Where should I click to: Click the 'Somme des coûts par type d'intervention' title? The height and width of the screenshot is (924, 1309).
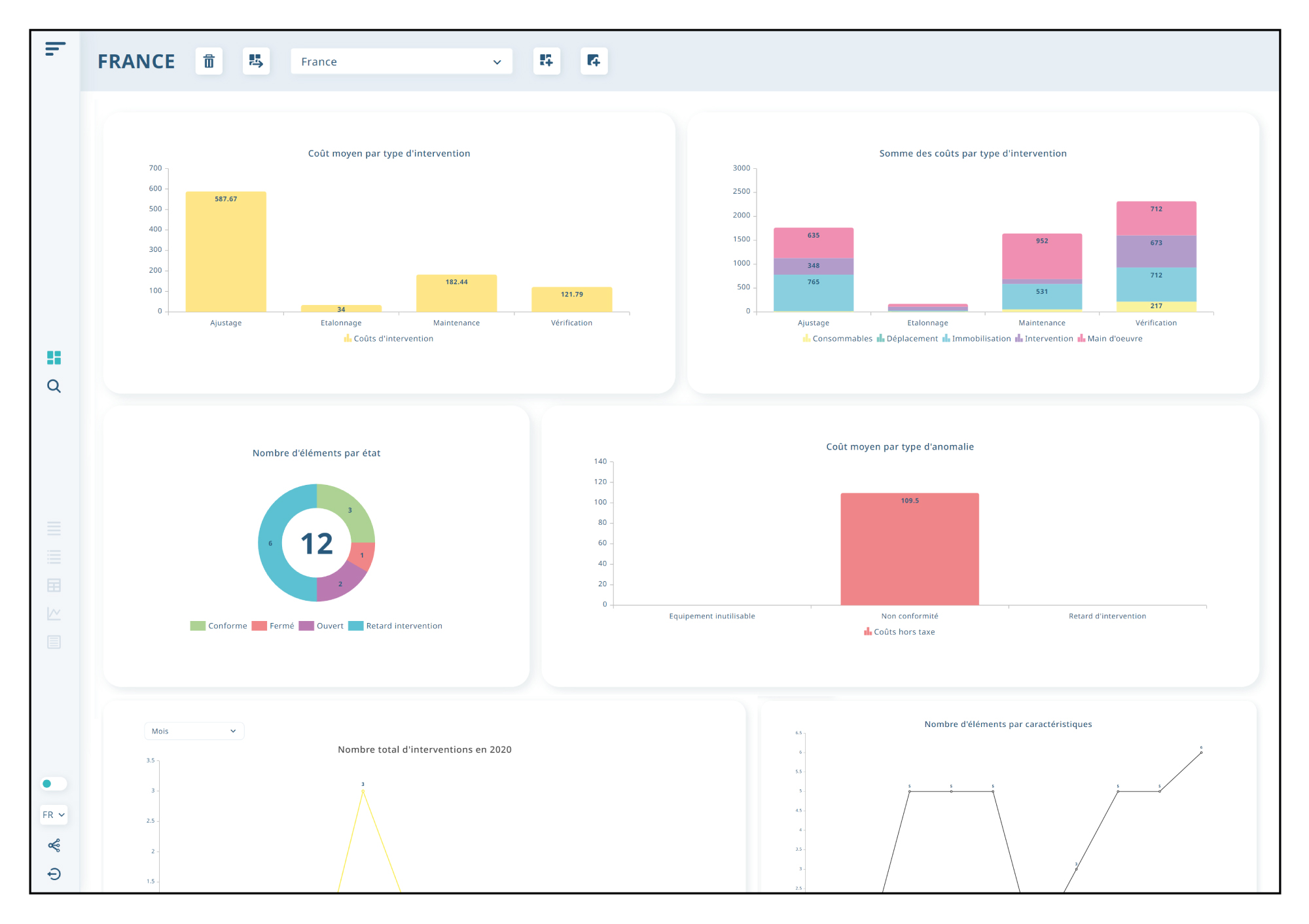tap(973, 153)
